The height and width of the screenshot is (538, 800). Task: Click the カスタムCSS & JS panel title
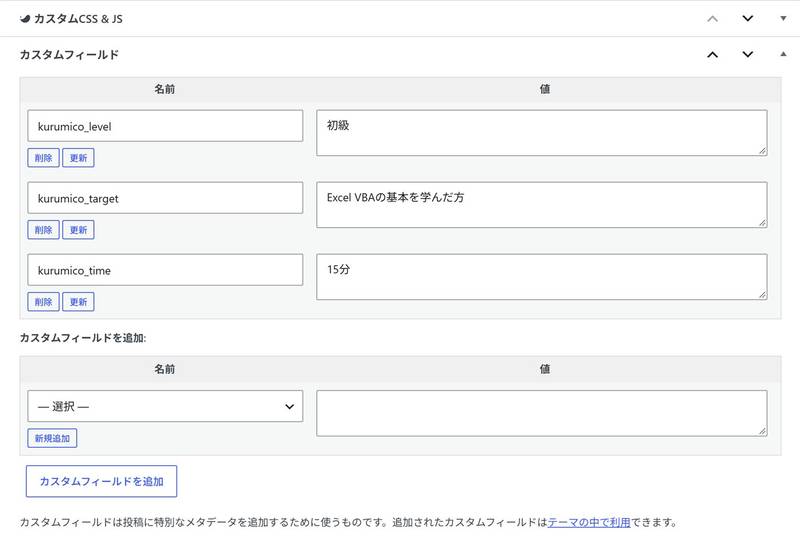point(78,19)
